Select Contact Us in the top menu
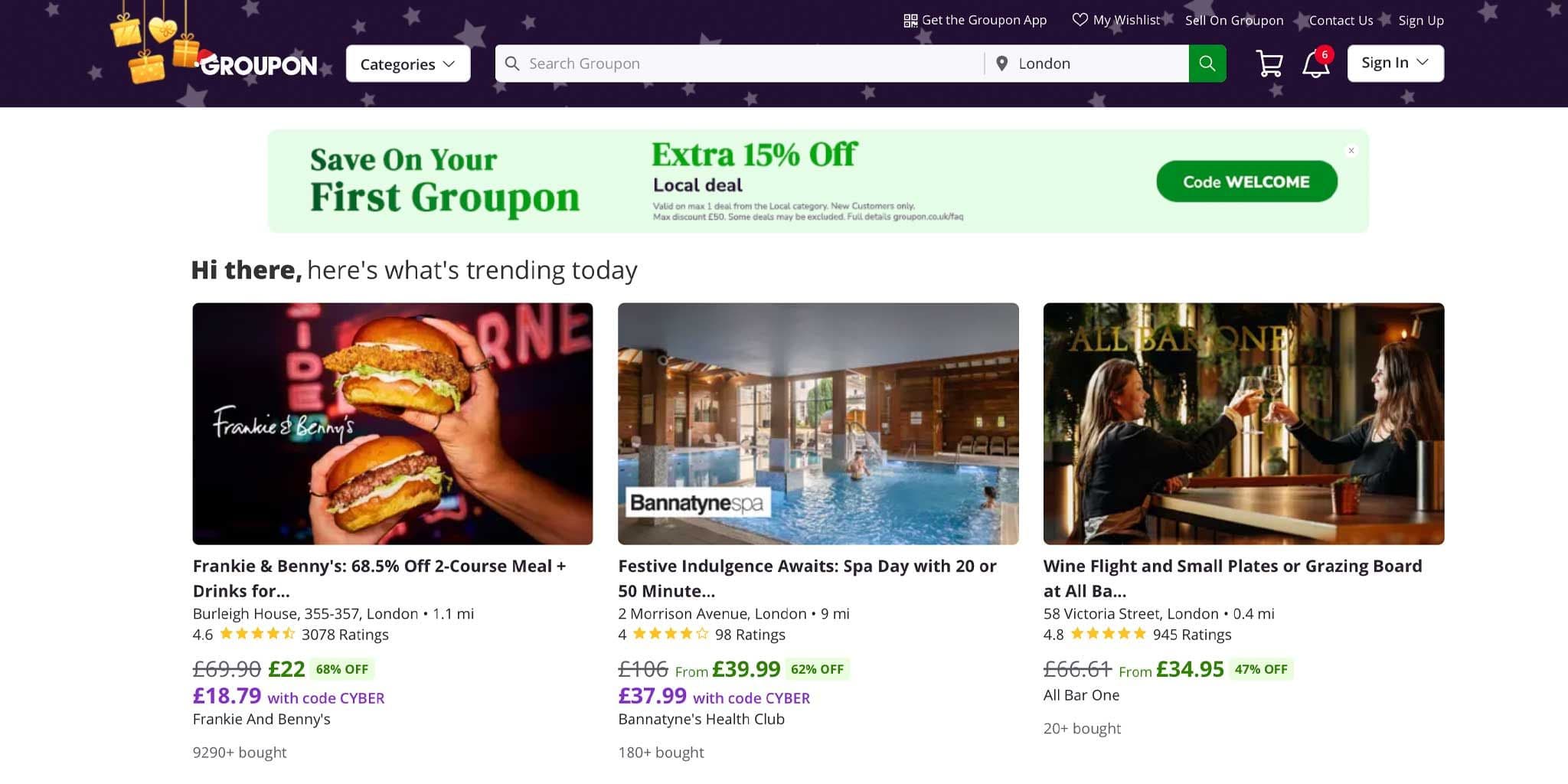This screenshot has height=784, width=1568. tap(1341, 20)
